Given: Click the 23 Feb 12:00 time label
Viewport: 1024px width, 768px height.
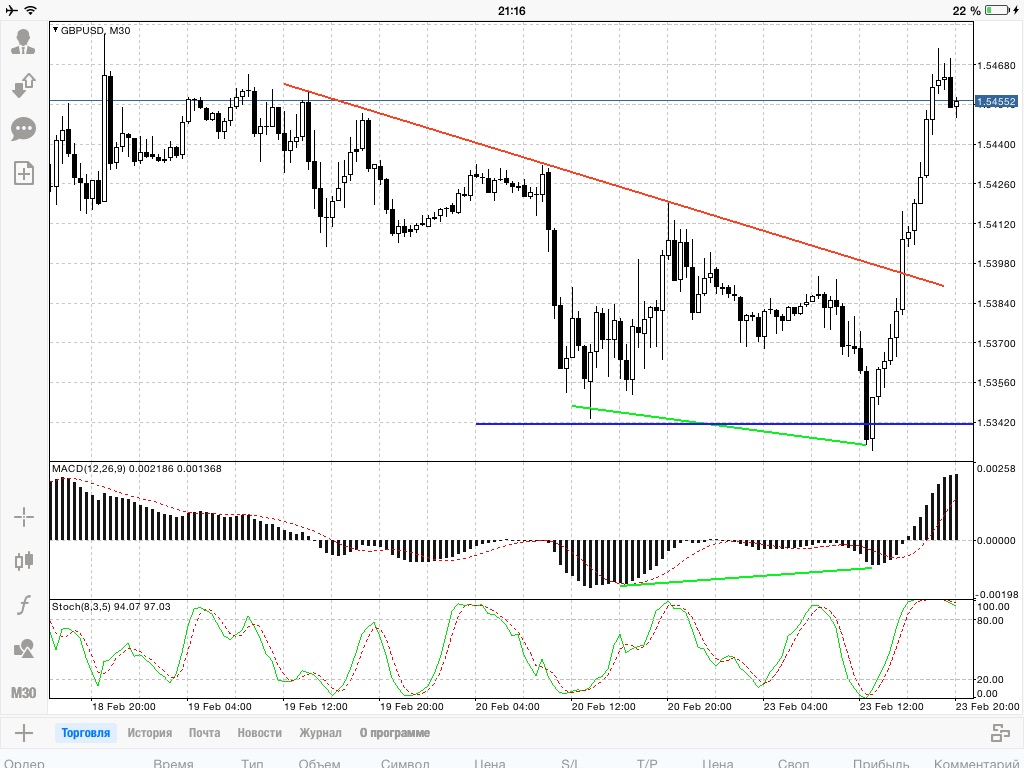Looking at the screenshot, I should (x=891, y=707).
